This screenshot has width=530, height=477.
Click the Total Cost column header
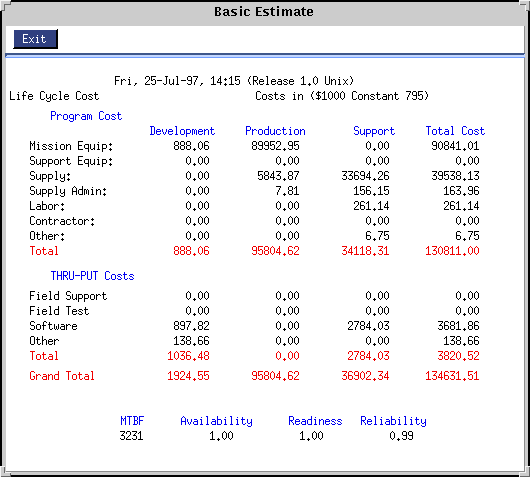(455, 131)
